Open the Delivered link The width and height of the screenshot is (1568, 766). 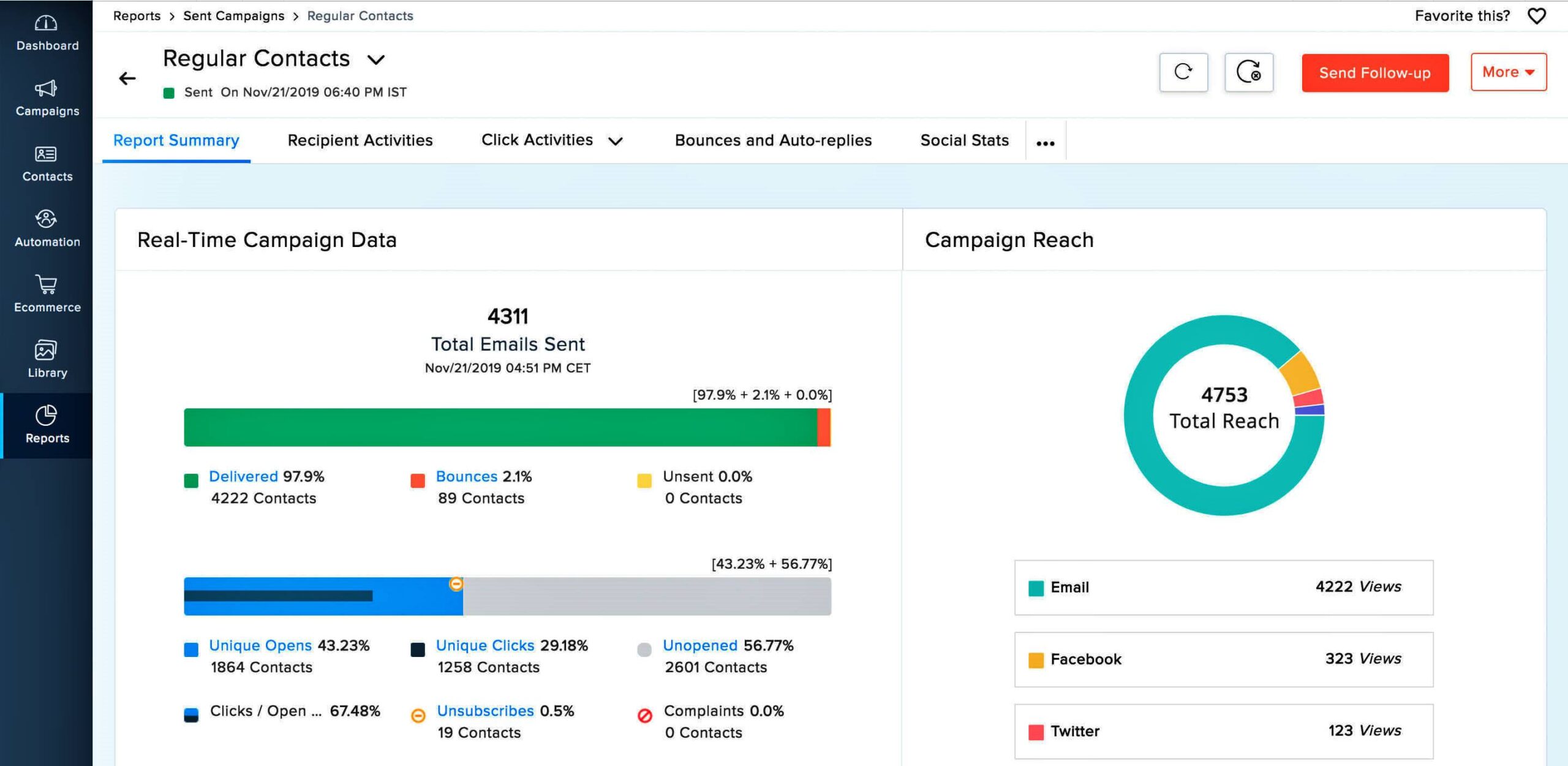point(243,477)
